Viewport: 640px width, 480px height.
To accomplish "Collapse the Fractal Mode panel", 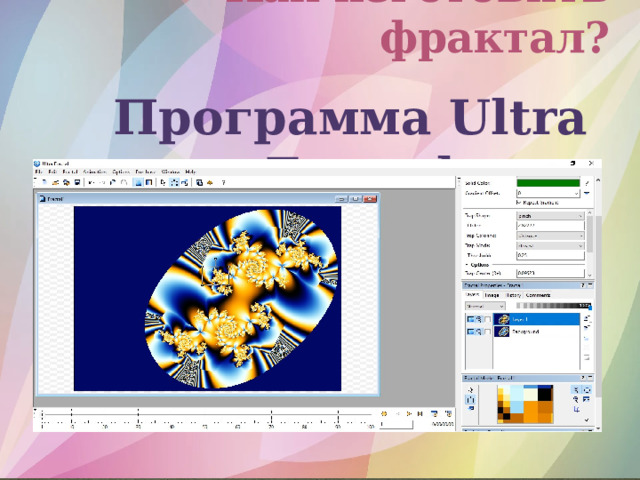I will click(x=590, y=378).
